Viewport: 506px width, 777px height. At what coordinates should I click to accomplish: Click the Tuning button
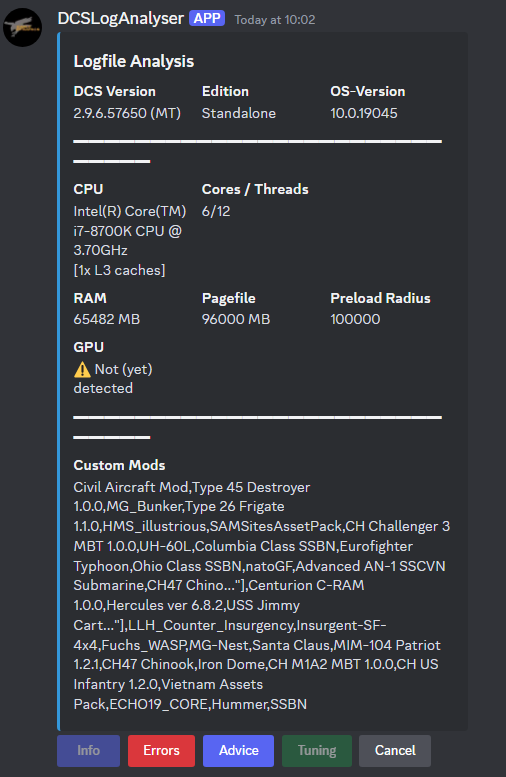point(317,750)
